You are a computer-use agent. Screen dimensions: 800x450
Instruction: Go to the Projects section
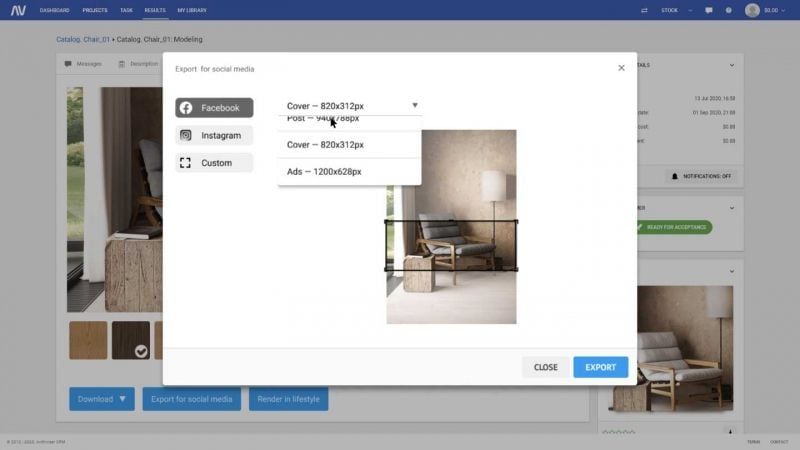[x=95, y=10]
